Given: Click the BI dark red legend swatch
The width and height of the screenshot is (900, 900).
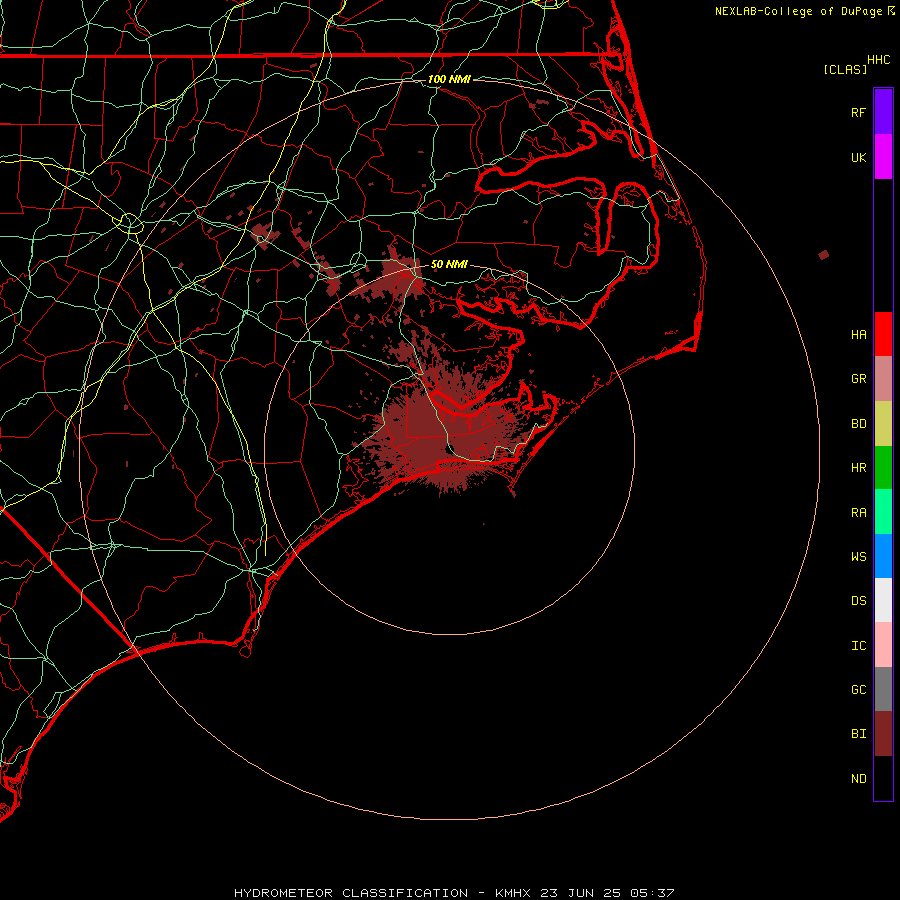Looking at the screenshot, I should tap(883, 734).
